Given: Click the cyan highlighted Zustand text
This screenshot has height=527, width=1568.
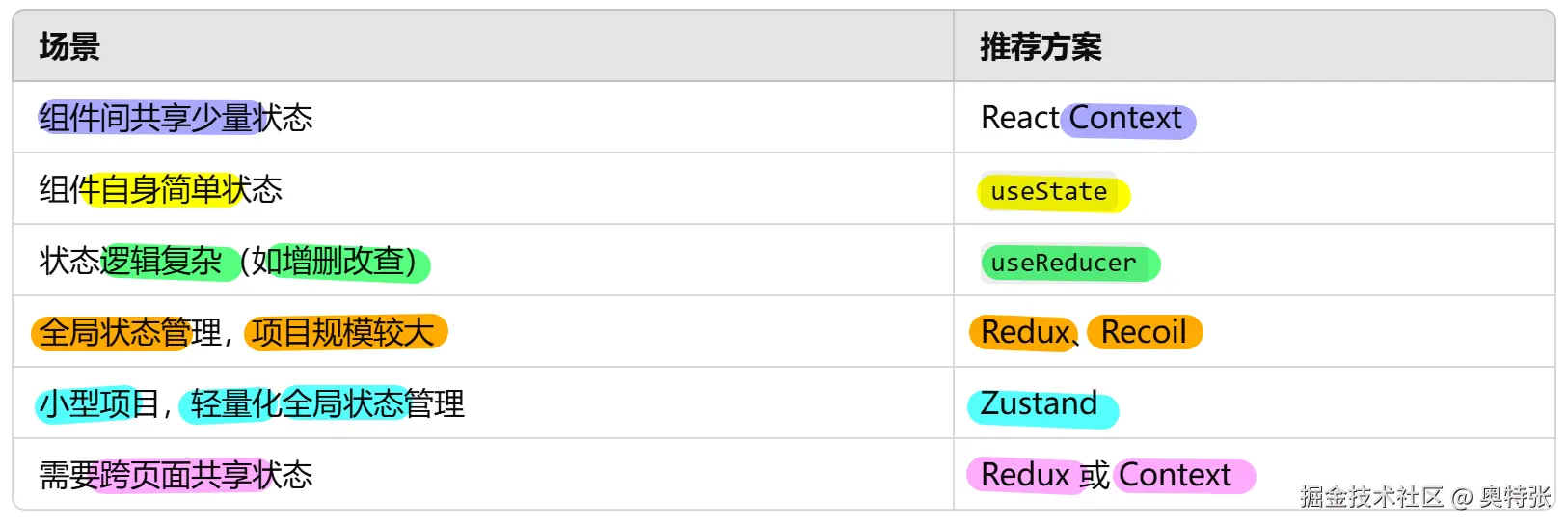Looking at the screenshot, I should pos(1039,403).
